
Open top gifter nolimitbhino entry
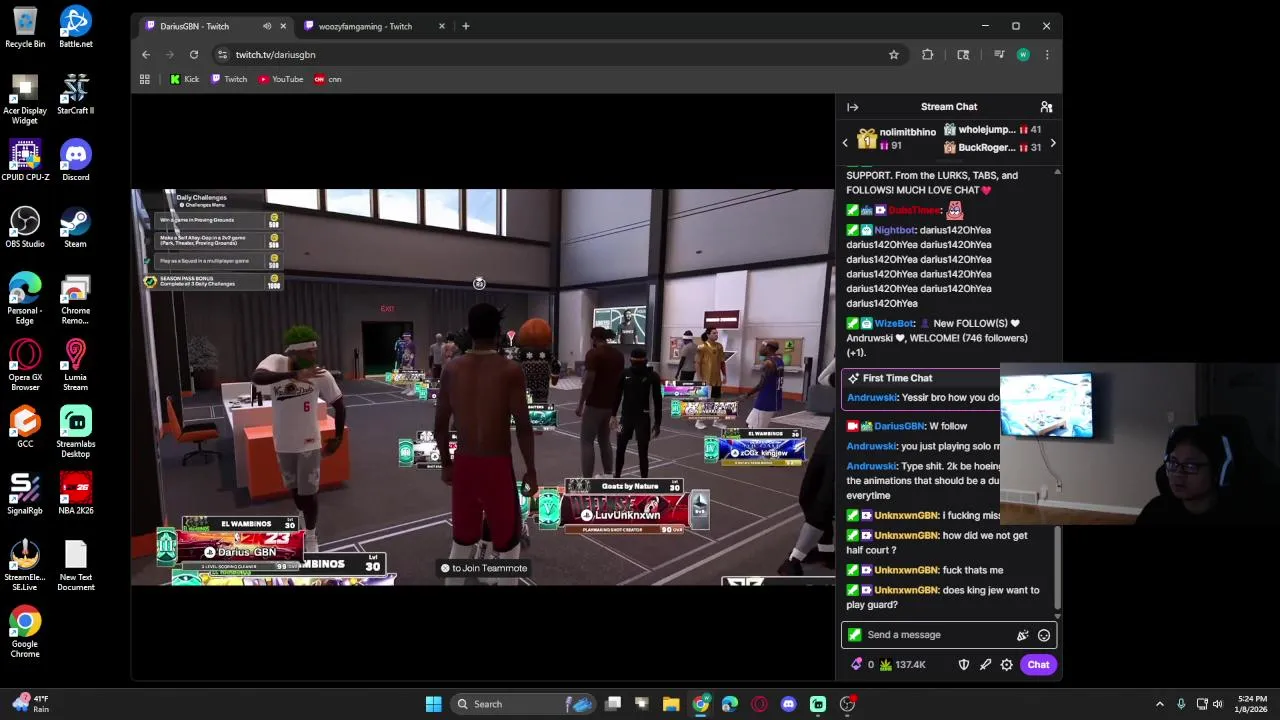[897, 139]
